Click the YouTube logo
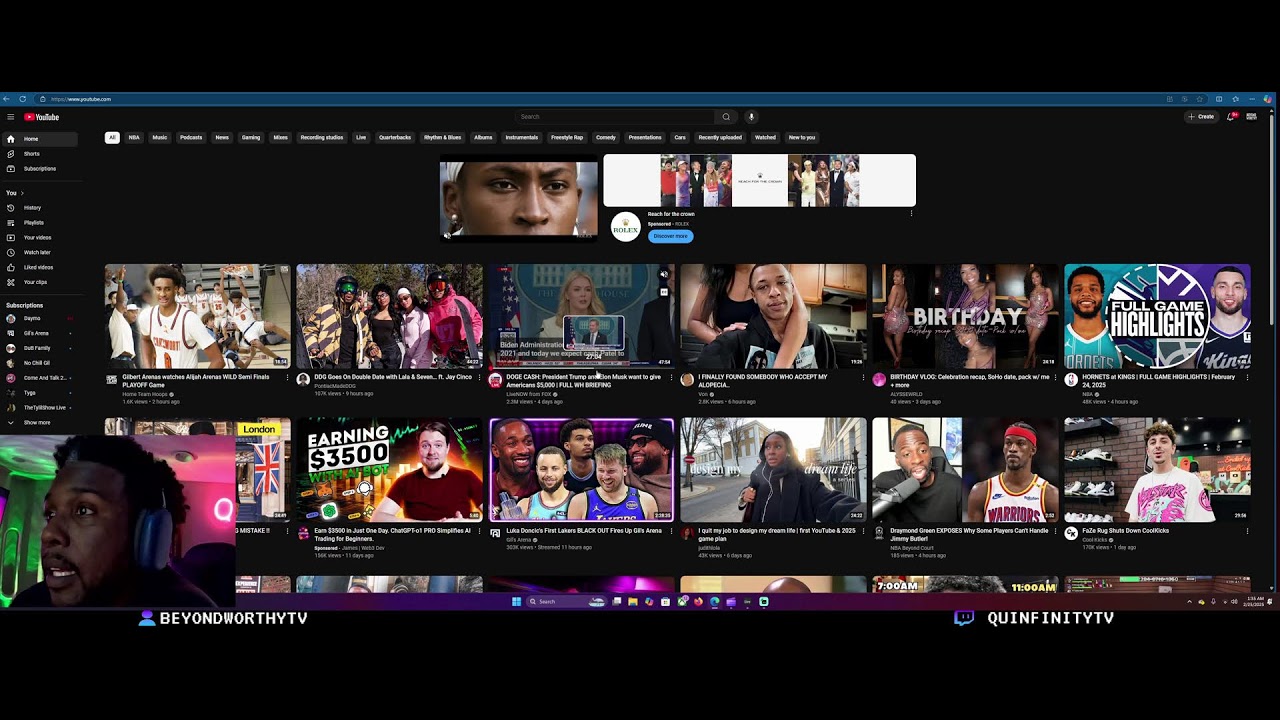 [42, 117]
